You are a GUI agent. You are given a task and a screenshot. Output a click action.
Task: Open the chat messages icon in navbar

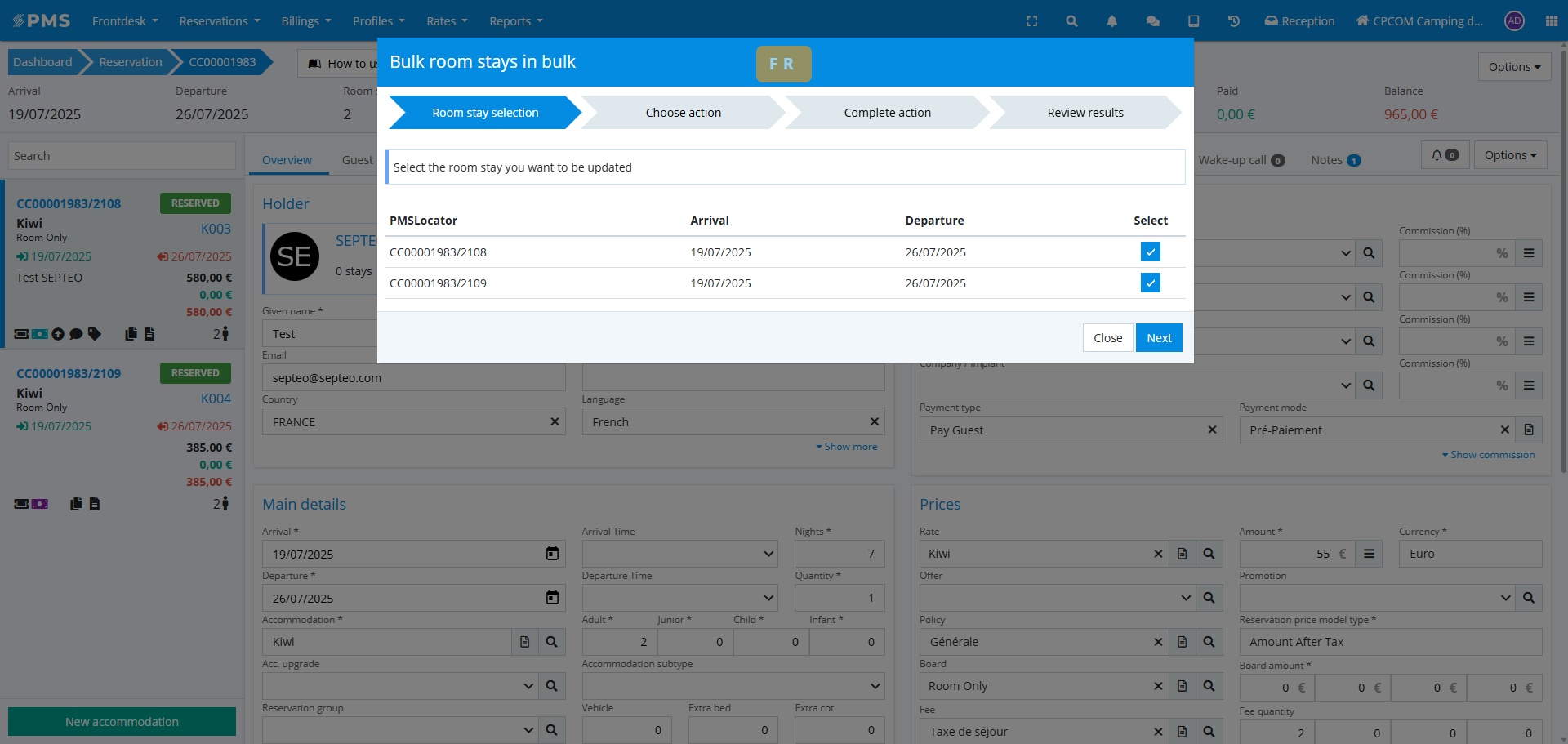pos(1152,21)
